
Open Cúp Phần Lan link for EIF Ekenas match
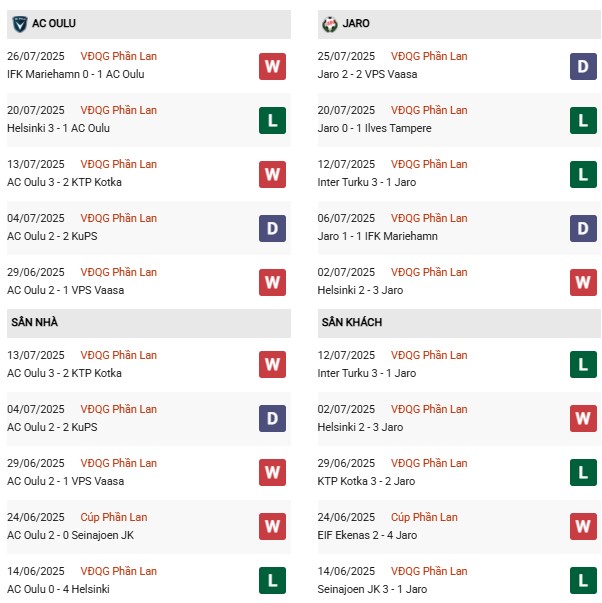coord(424,517)
